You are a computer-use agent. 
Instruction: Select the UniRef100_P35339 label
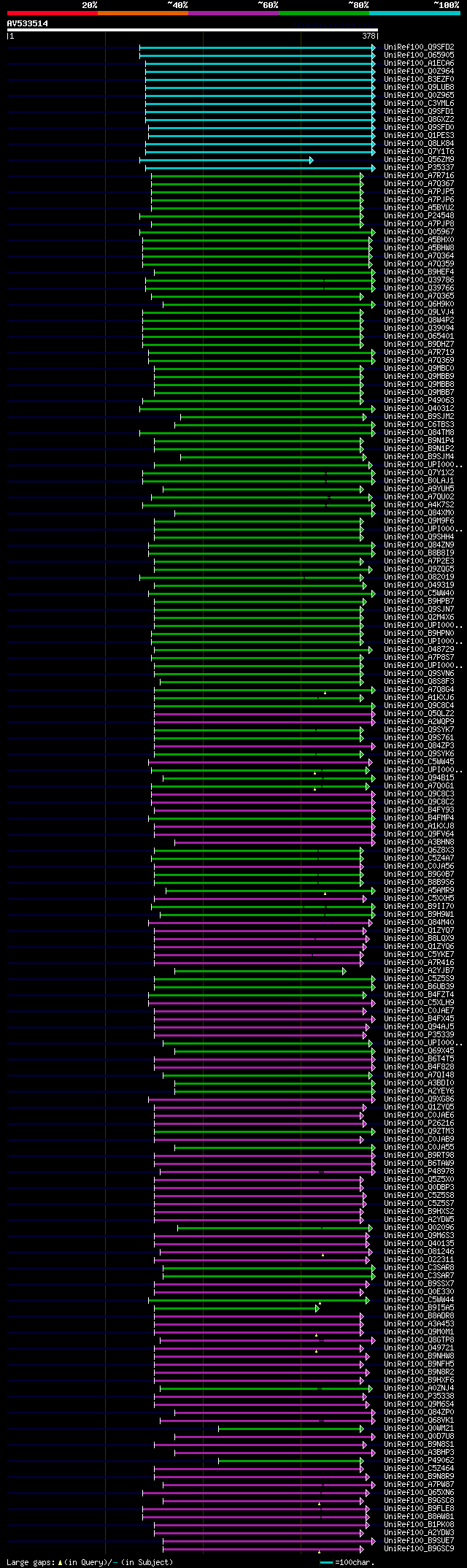419,1035
